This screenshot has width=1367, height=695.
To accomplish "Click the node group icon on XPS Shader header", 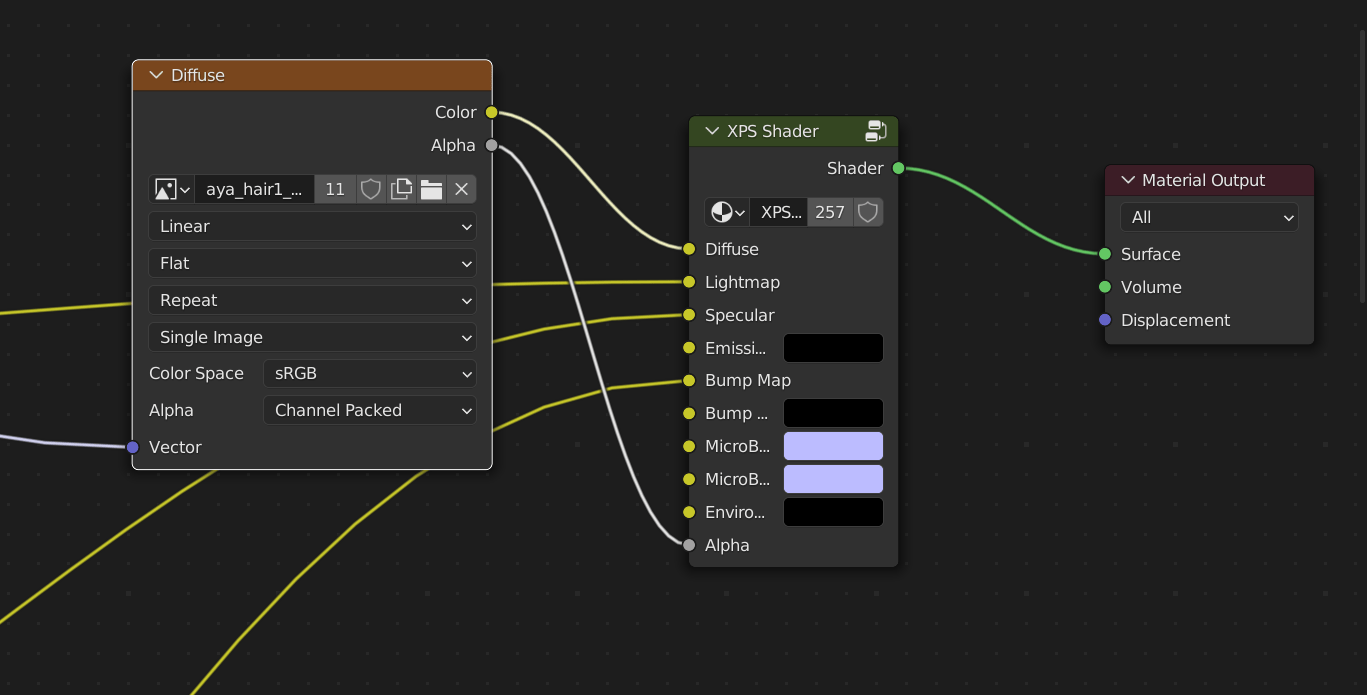I will [x=876, y=131].
